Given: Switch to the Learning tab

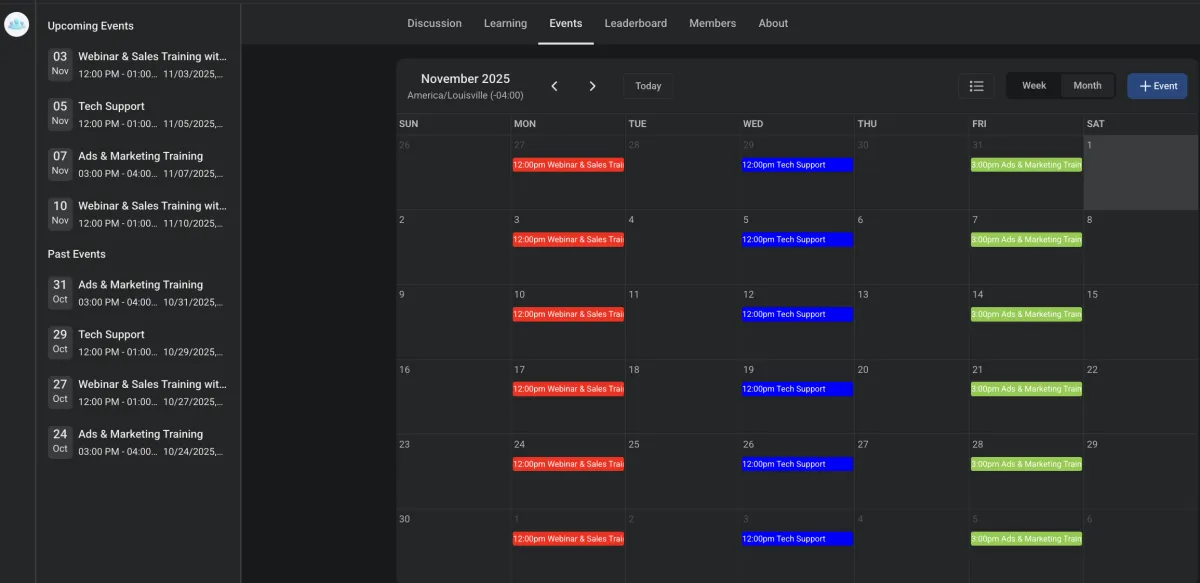Looking at the screenshot, I should coord(505,23).
